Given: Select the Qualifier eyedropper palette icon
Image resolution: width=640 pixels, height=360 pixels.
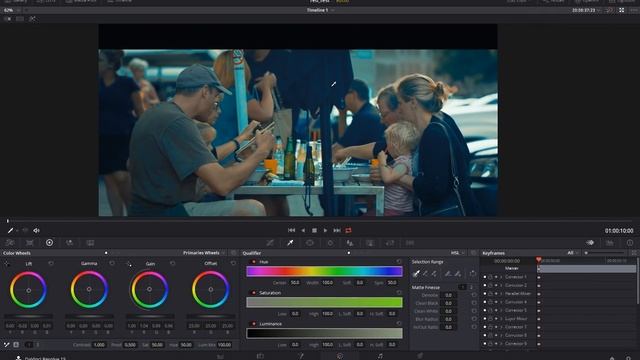Looking at the screenshot, I should pyautogui.click(x=290, y=243).
